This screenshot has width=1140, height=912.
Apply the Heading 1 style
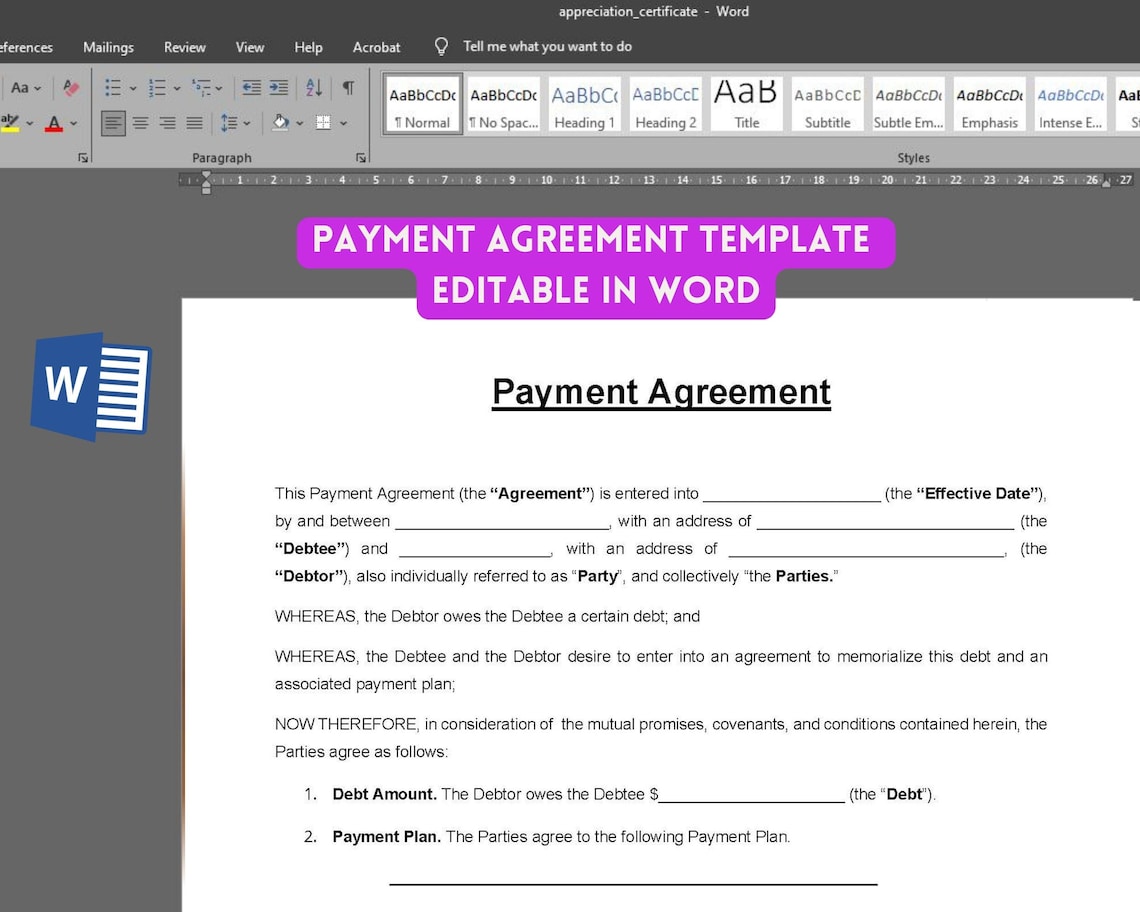click(584, 102)
